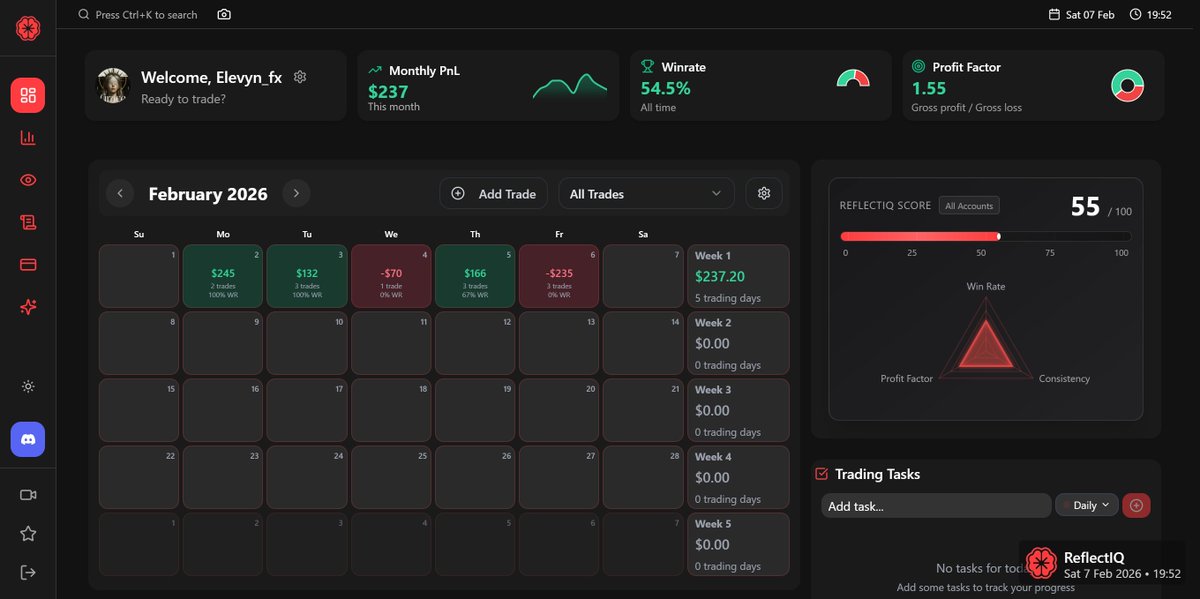
Task: Click the trophy icon beside Winrate
Action: (647, 67)
